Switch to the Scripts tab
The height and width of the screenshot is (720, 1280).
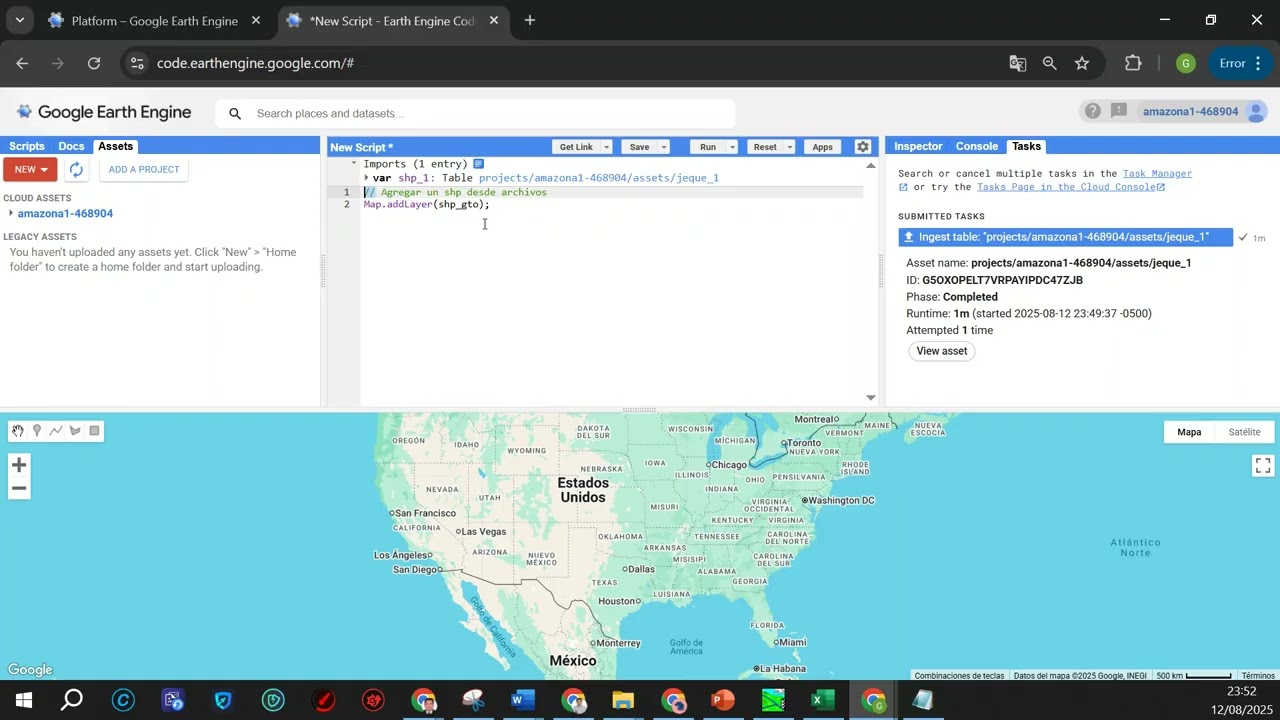point(27,146)
